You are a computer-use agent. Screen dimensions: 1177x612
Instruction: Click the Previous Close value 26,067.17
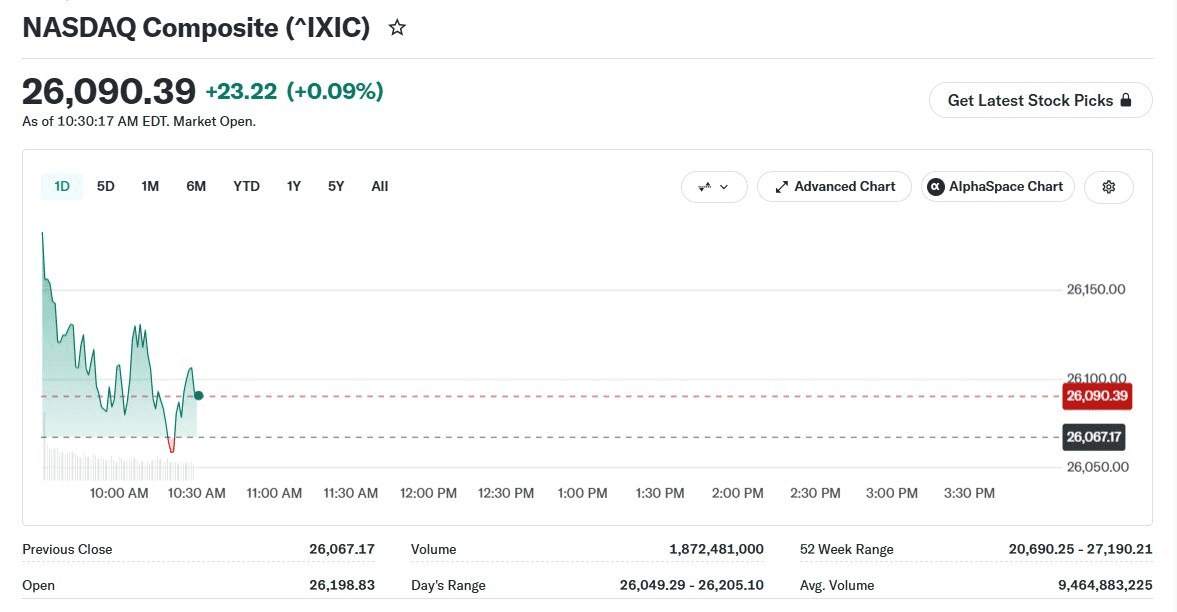(x=342, y=549)
